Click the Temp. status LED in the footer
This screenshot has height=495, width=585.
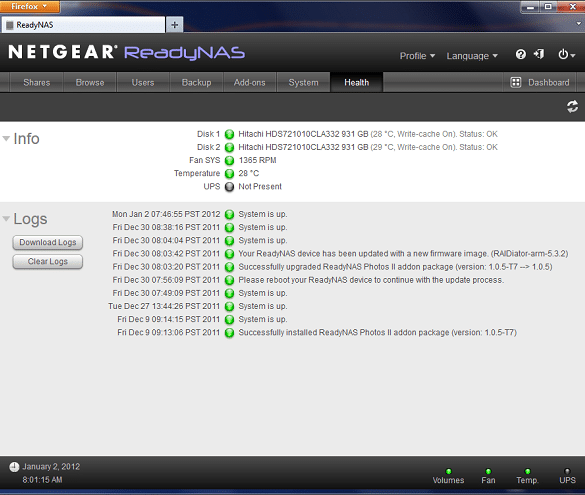[x=527, y=471]
